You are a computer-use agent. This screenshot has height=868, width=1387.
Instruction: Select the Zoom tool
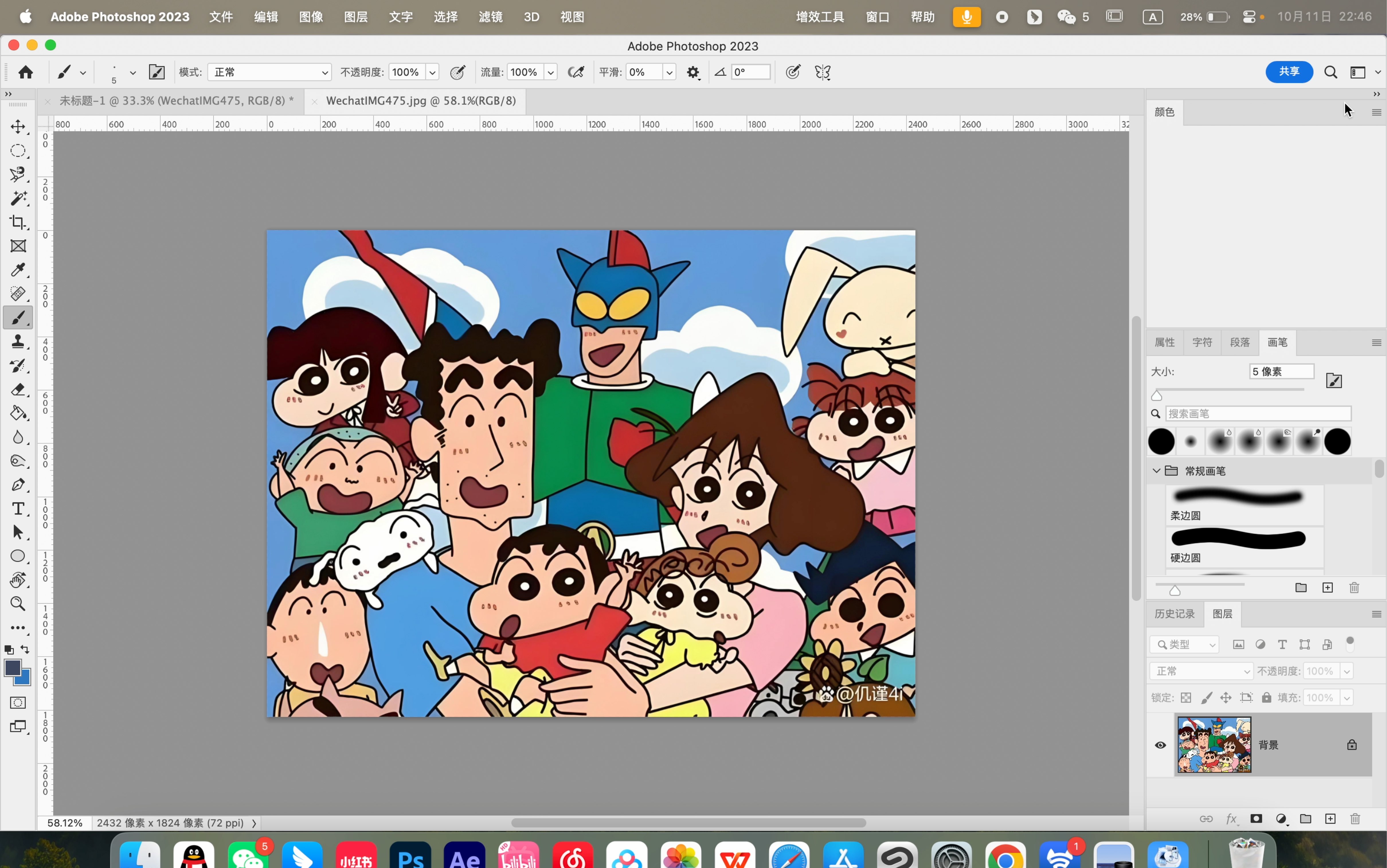tap(18, 603)
